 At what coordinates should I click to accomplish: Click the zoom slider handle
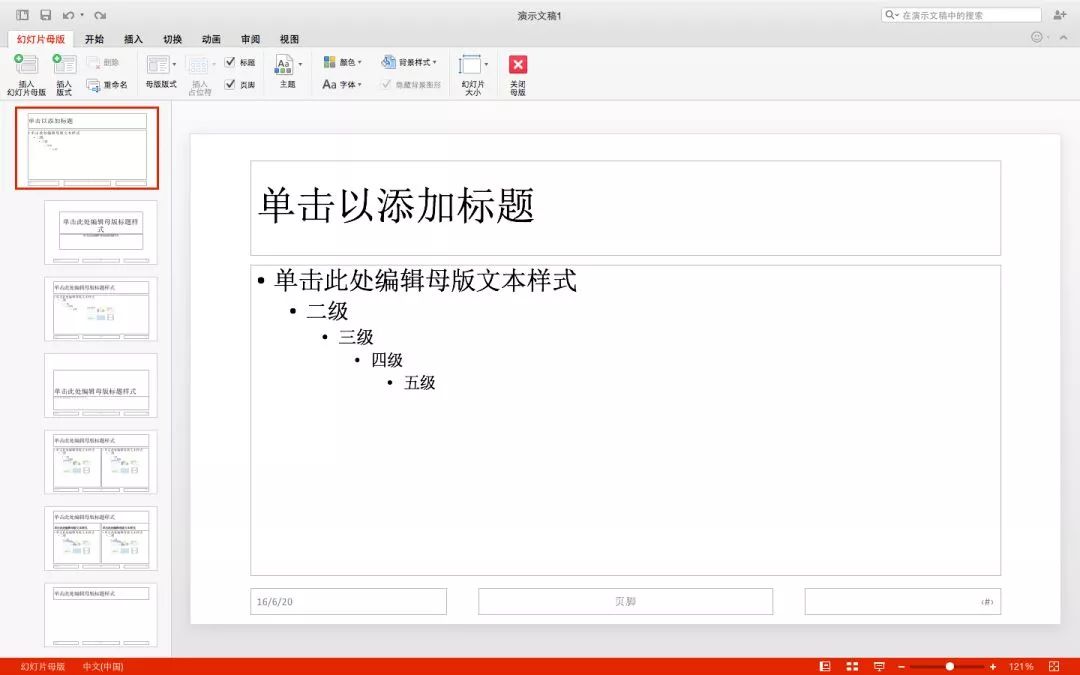(950, 666)
